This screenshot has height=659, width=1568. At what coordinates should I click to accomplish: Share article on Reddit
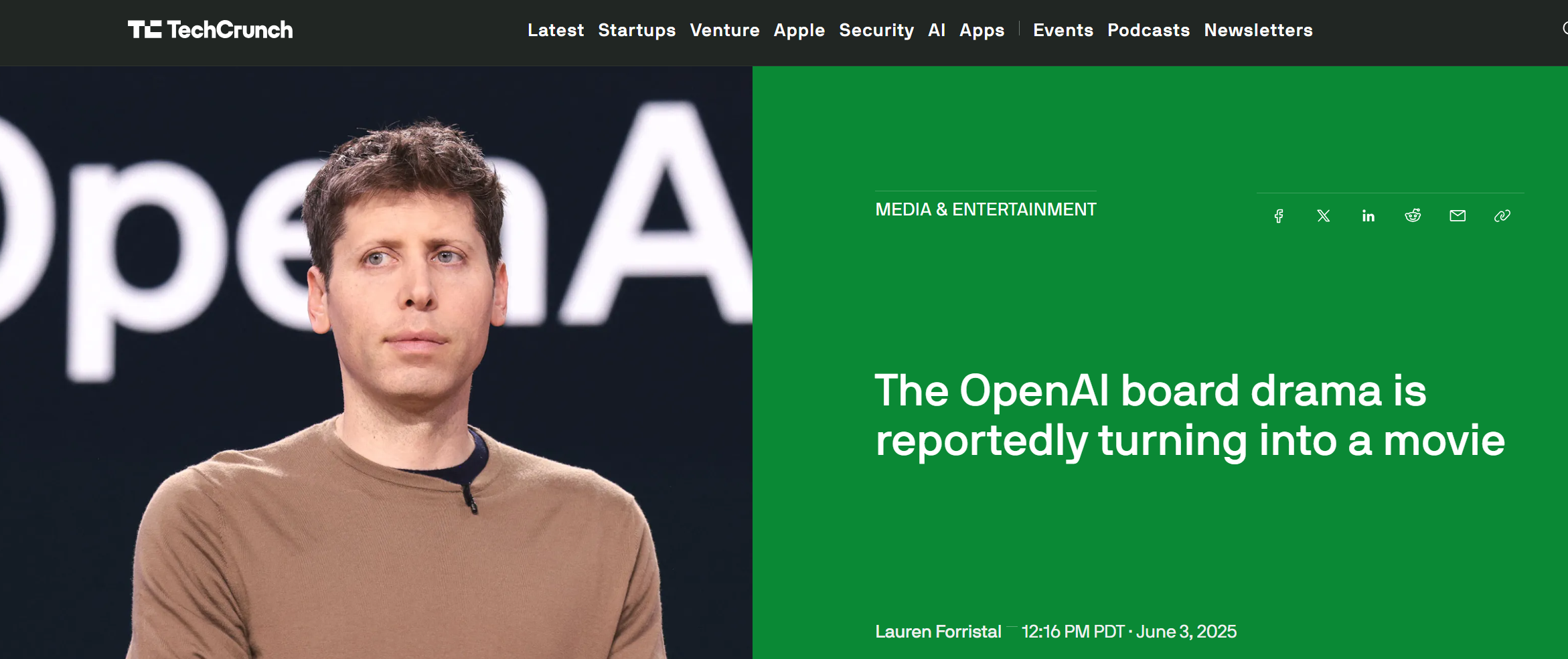pyautogui.click(x=1413, y=215)
